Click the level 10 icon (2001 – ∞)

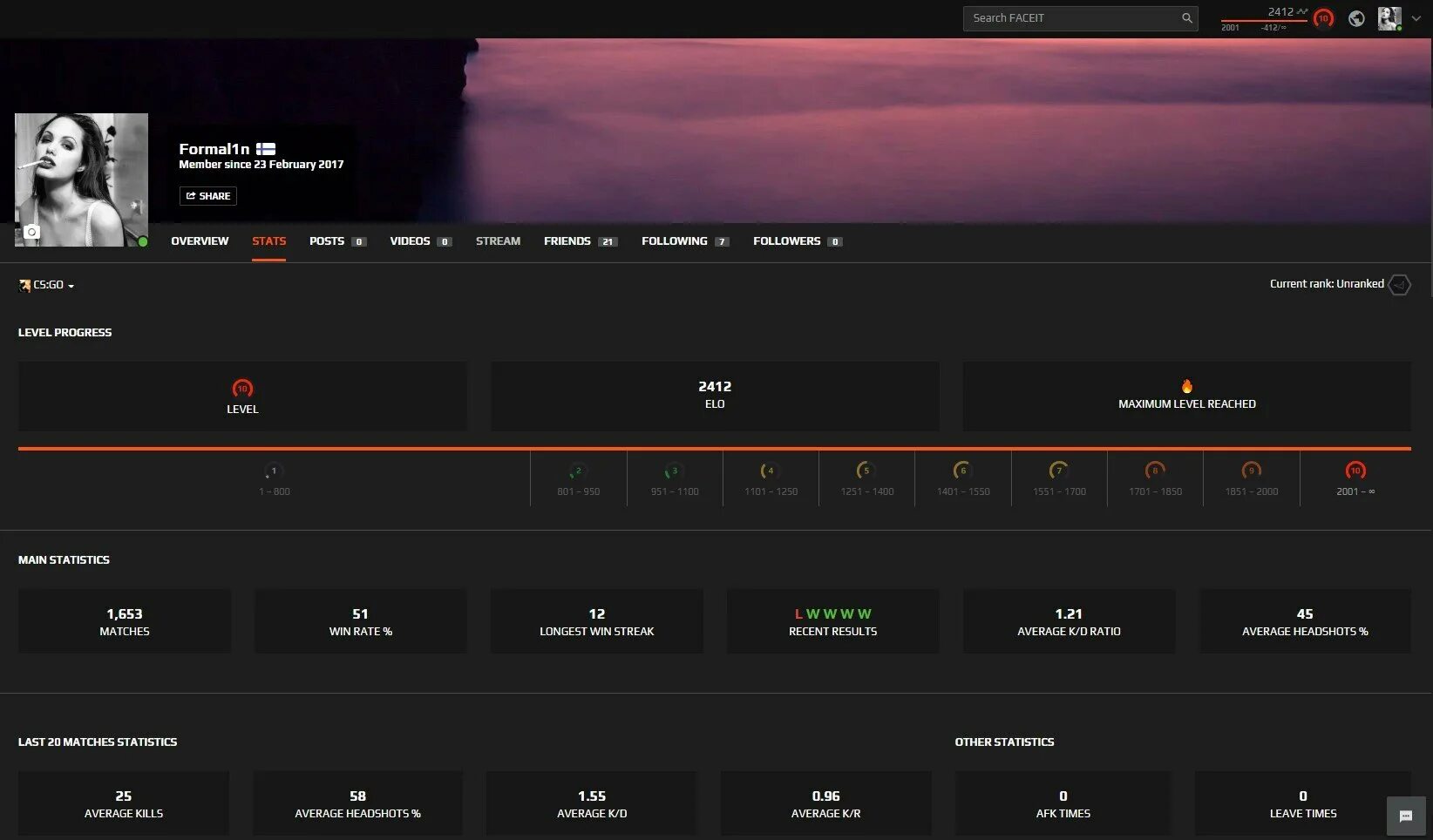coord(1355,471)
